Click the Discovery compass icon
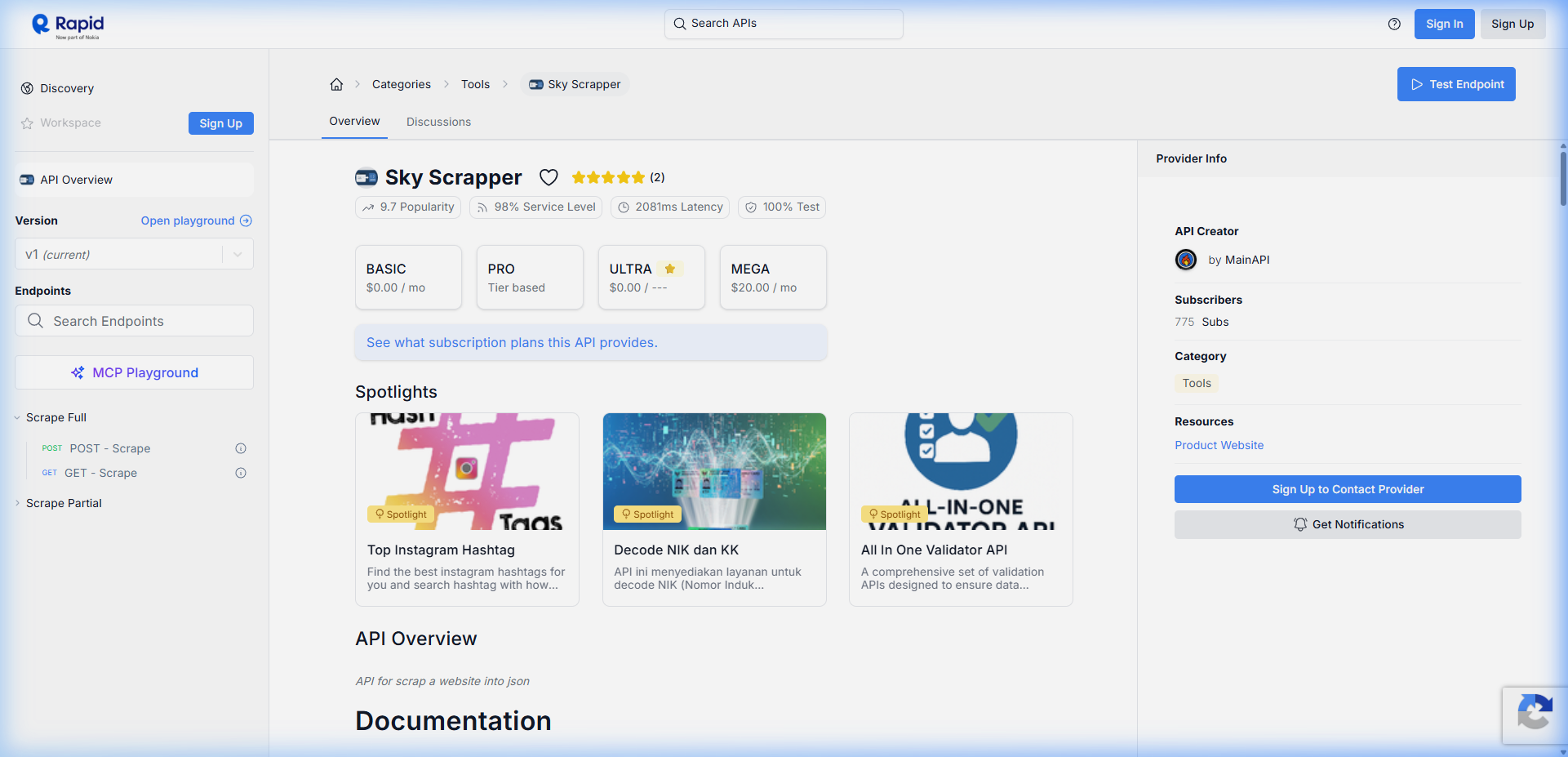Screen dimensions: 1568x757 27,88
